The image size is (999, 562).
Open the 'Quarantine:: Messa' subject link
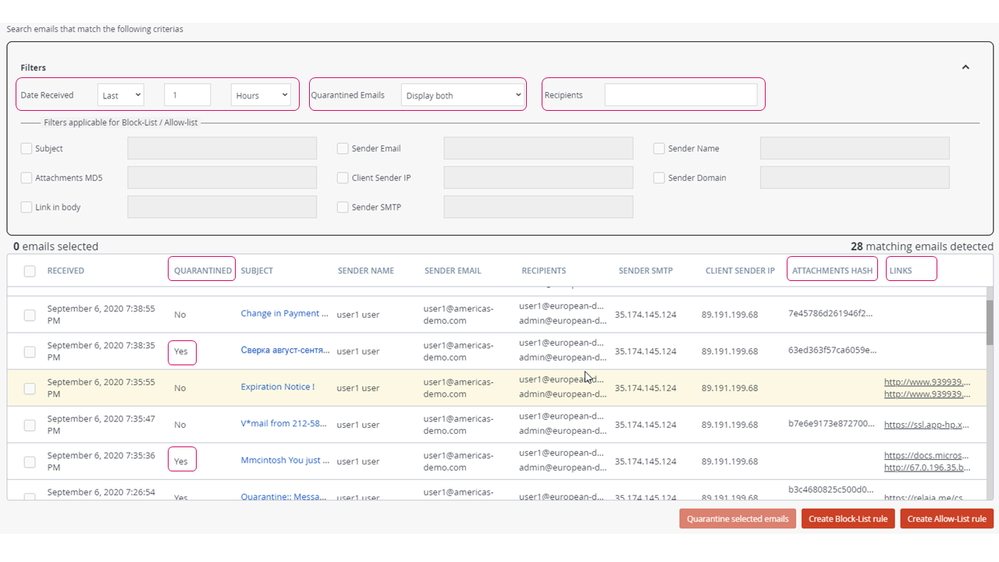click(x=284, y=496)
